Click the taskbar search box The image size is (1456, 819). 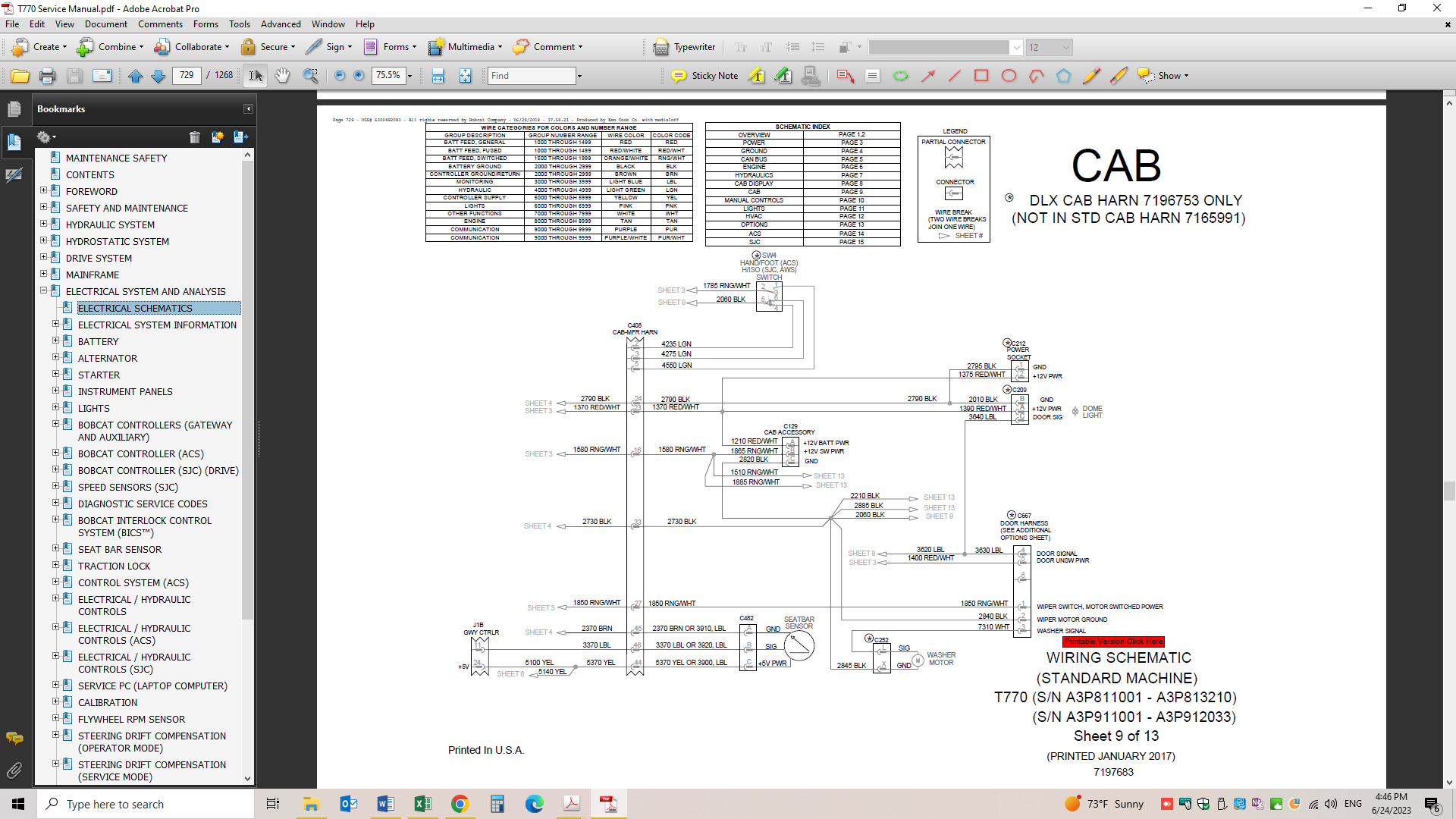coord(146,804)
